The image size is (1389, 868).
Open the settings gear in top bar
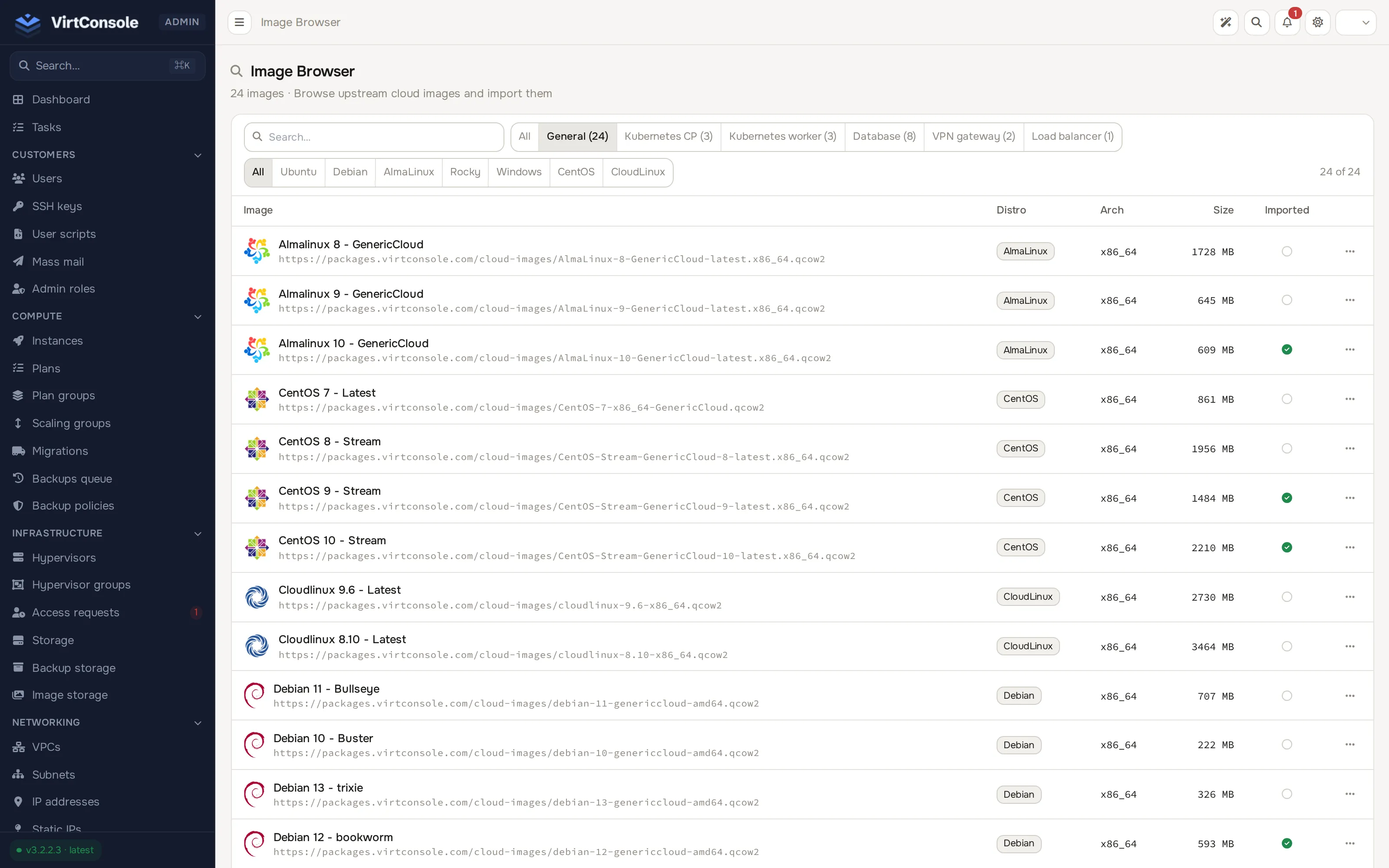click(x=1318, y=23)
